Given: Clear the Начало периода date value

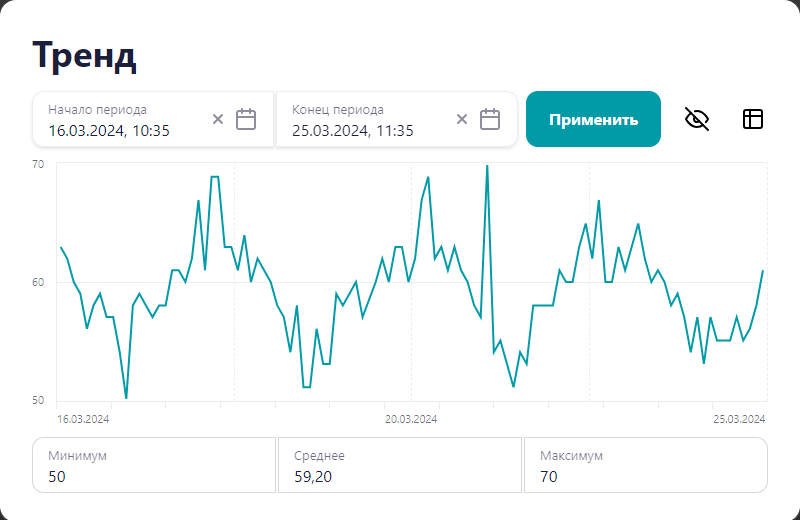Looking at the screenshot, I should coord(218,119).
